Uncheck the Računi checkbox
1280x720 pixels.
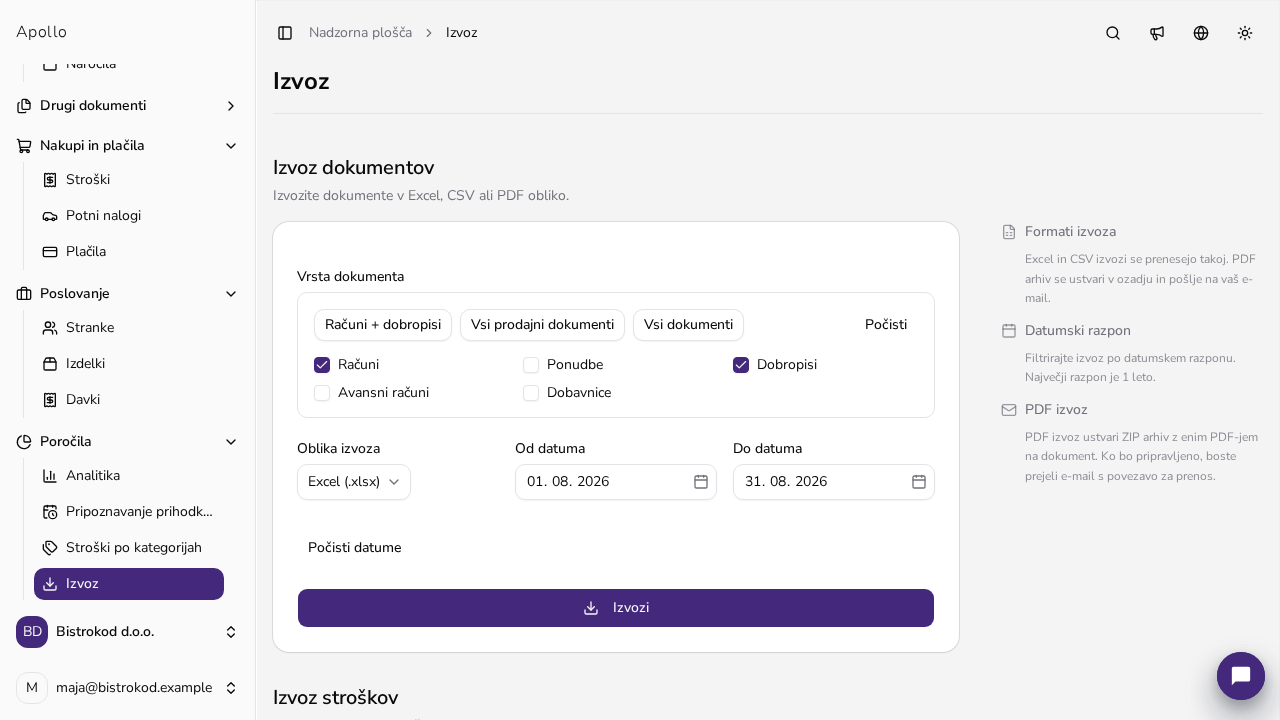click(x=322, y=365)
